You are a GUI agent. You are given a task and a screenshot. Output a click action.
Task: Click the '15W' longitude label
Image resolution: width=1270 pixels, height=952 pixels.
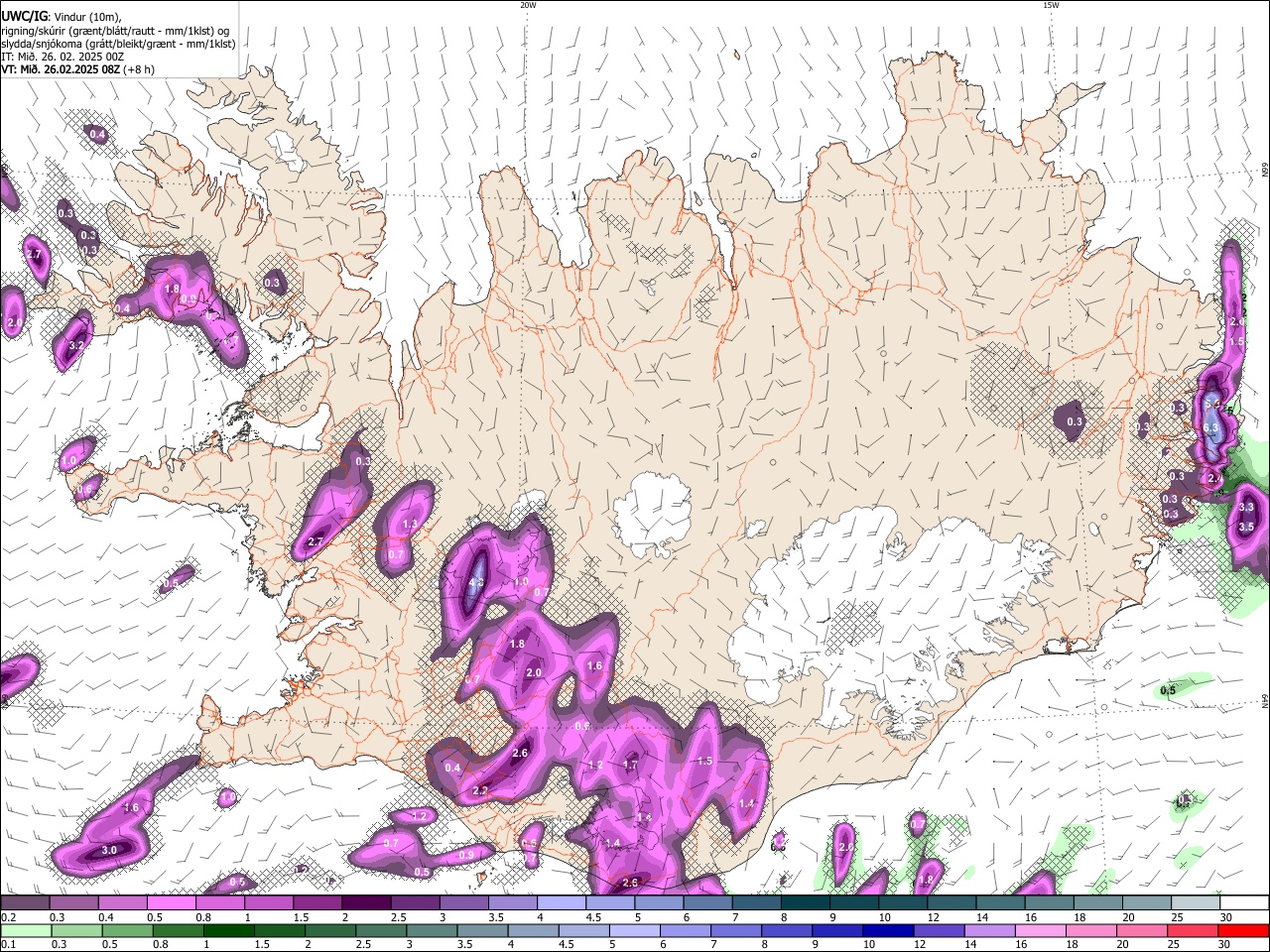[x=1051, y=5]
